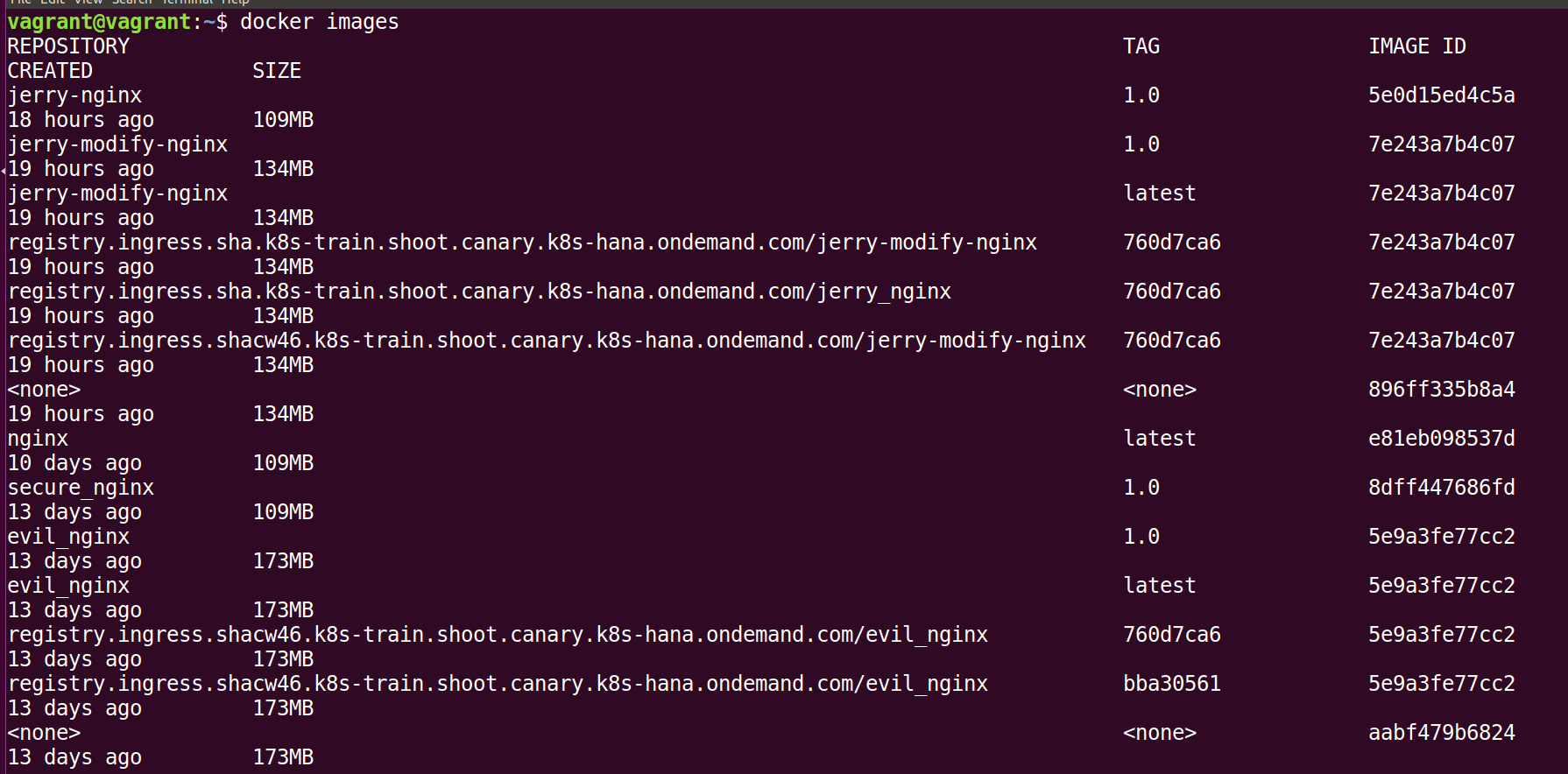Click the IMAGE ID column header

[x=1416, y=46]
